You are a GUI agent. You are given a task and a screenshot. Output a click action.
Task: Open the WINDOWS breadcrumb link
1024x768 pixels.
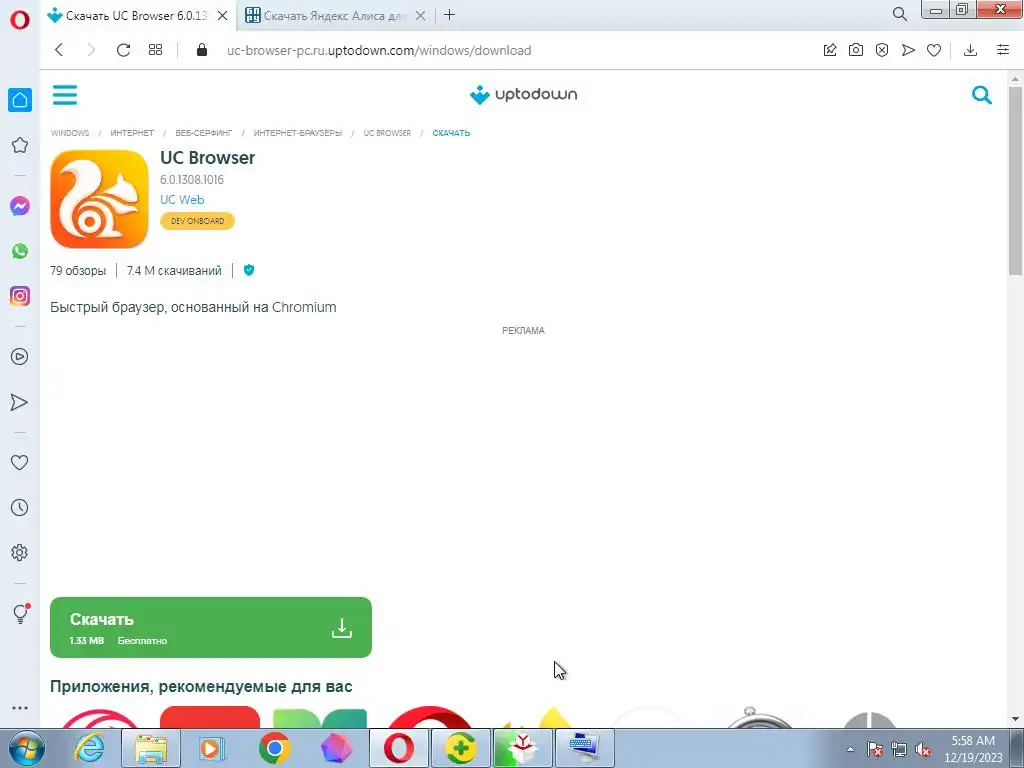(70, 133)
